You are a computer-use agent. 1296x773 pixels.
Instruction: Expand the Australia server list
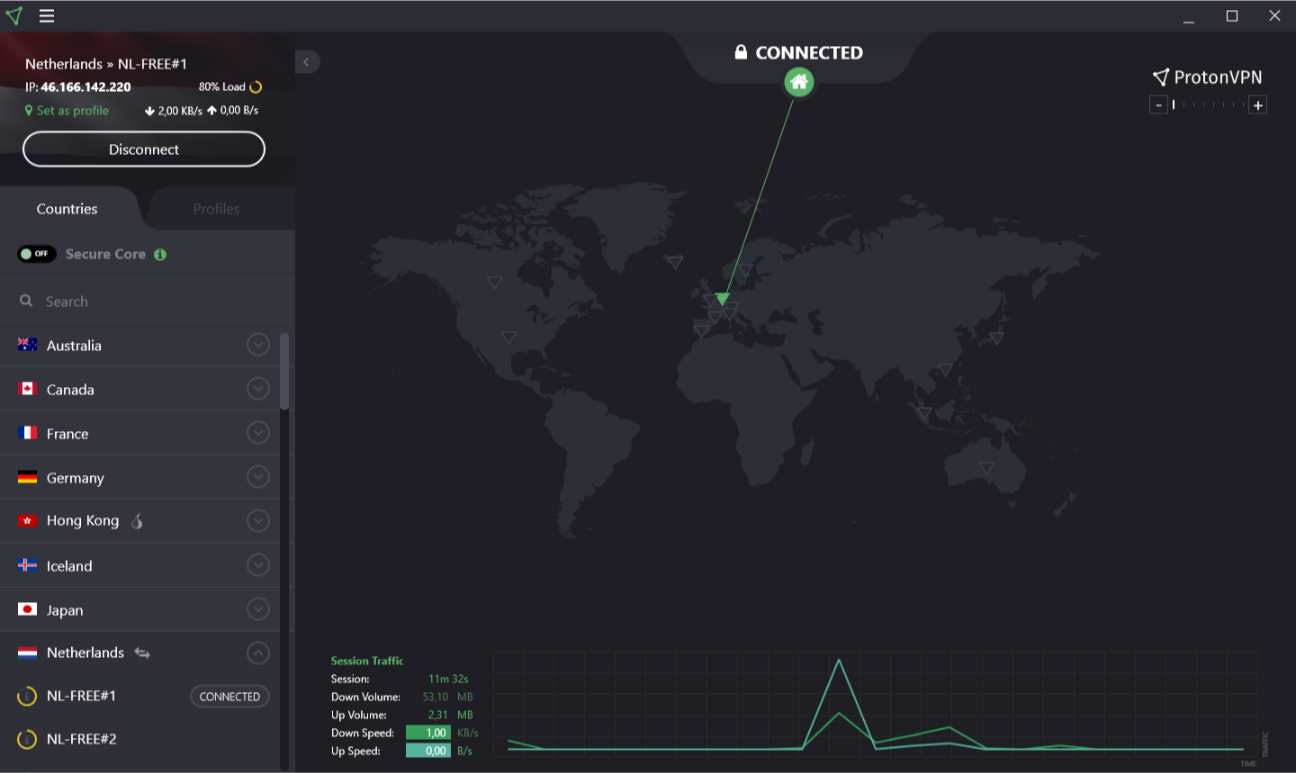pos(258,345)
